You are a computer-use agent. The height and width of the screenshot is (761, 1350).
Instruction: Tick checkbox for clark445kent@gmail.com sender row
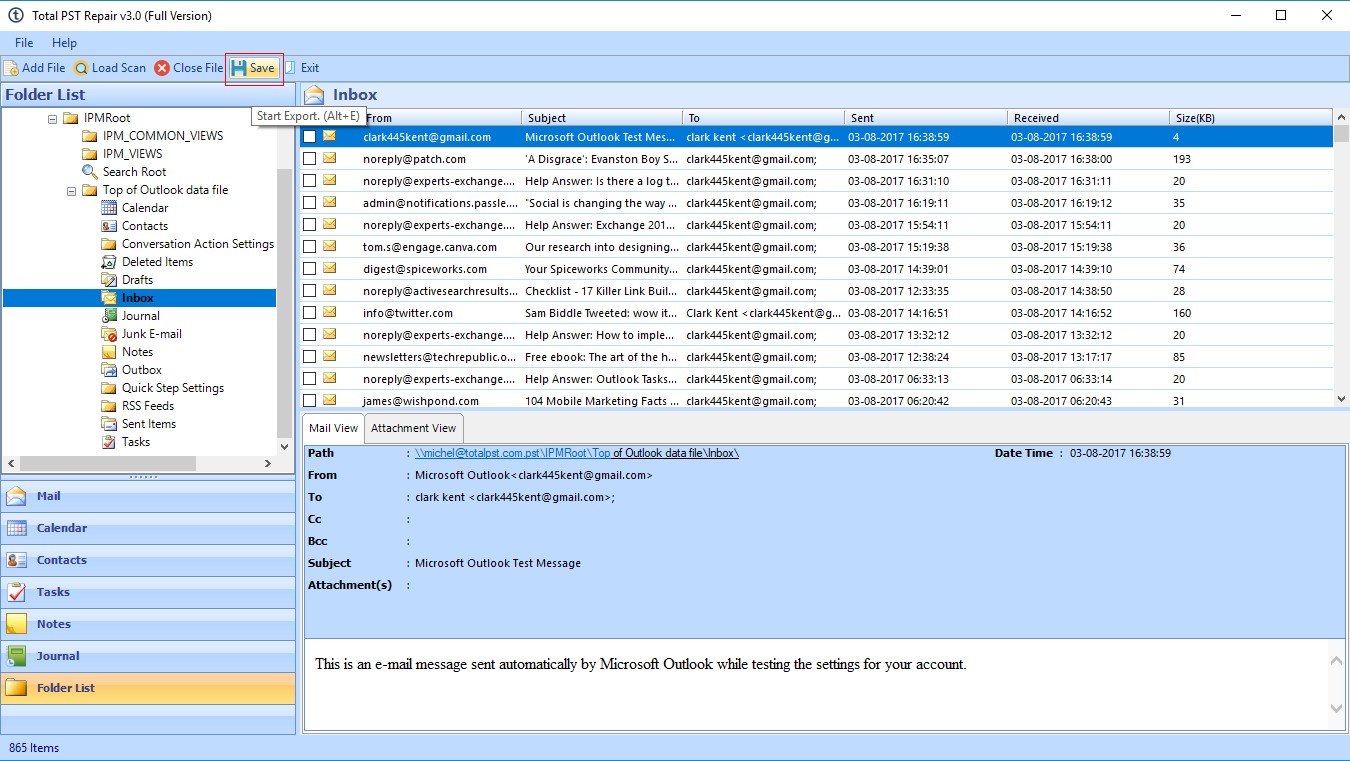coord(310,137)
